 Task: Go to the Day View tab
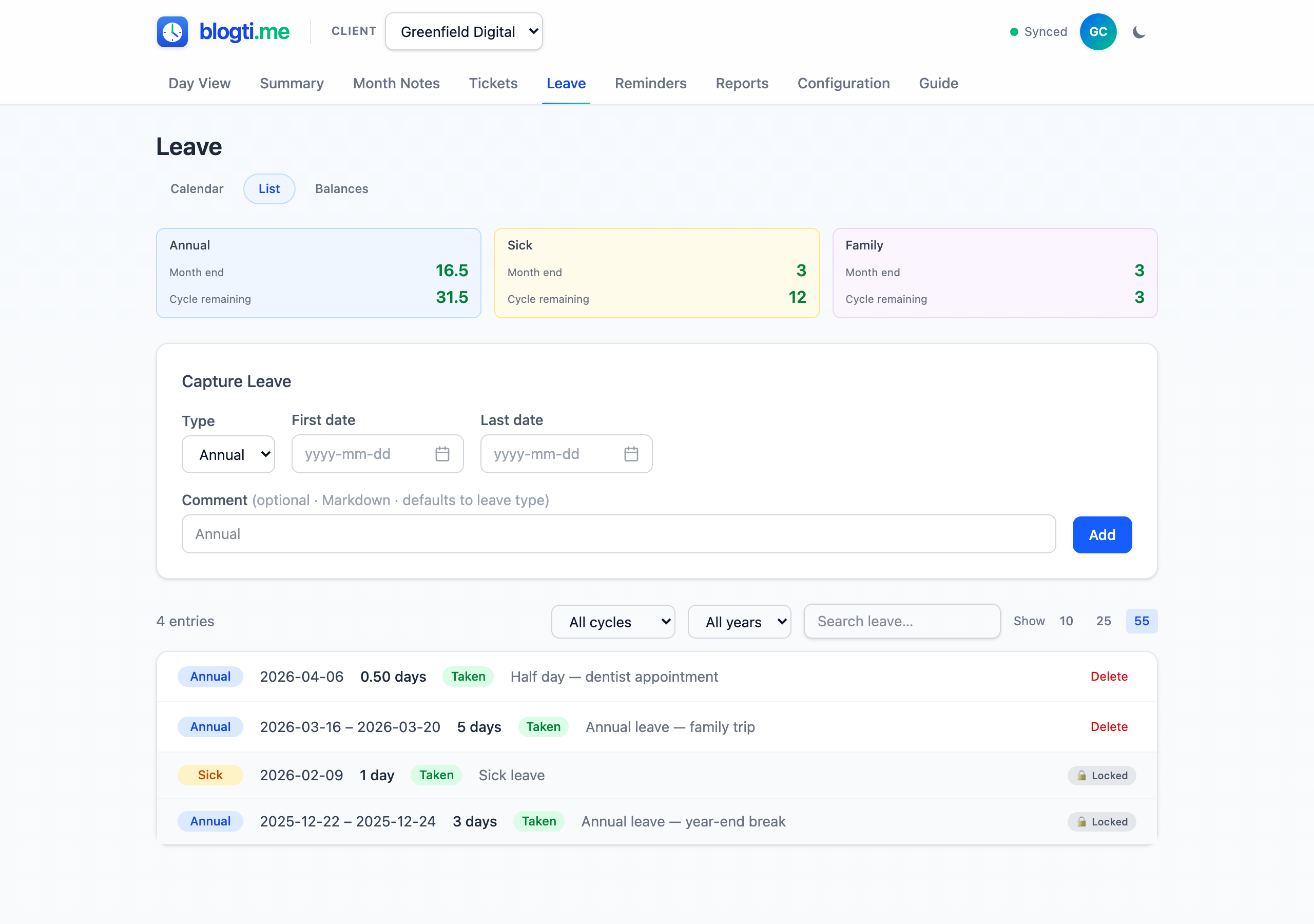(199, 84)
